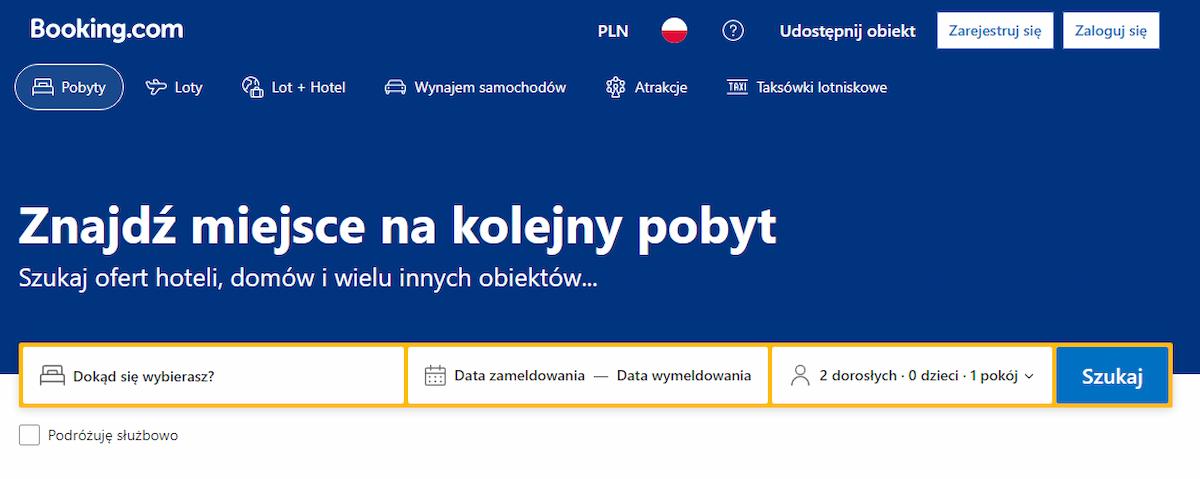Click the Booking.com logo
The image size is (1200, 479).
tap(107, 30)
